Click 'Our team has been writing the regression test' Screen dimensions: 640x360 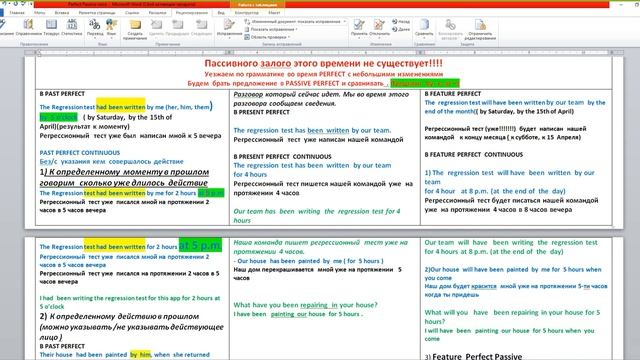[x=308, y=211]
